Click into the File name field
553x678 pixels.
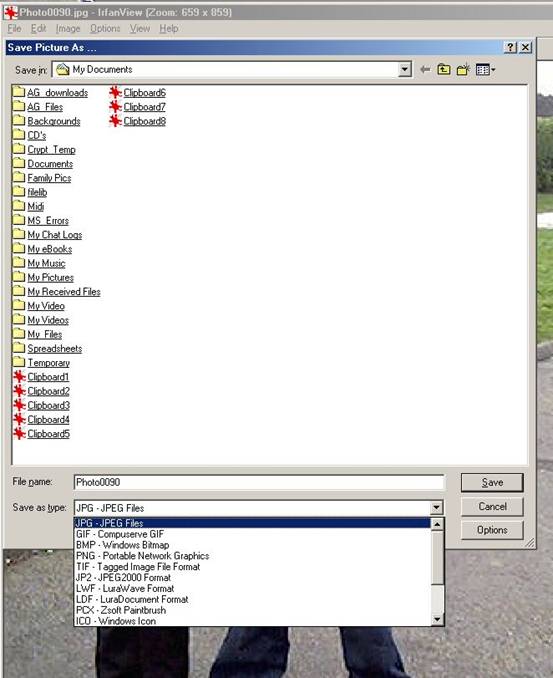pyautogui.click(x=259, y=482)
